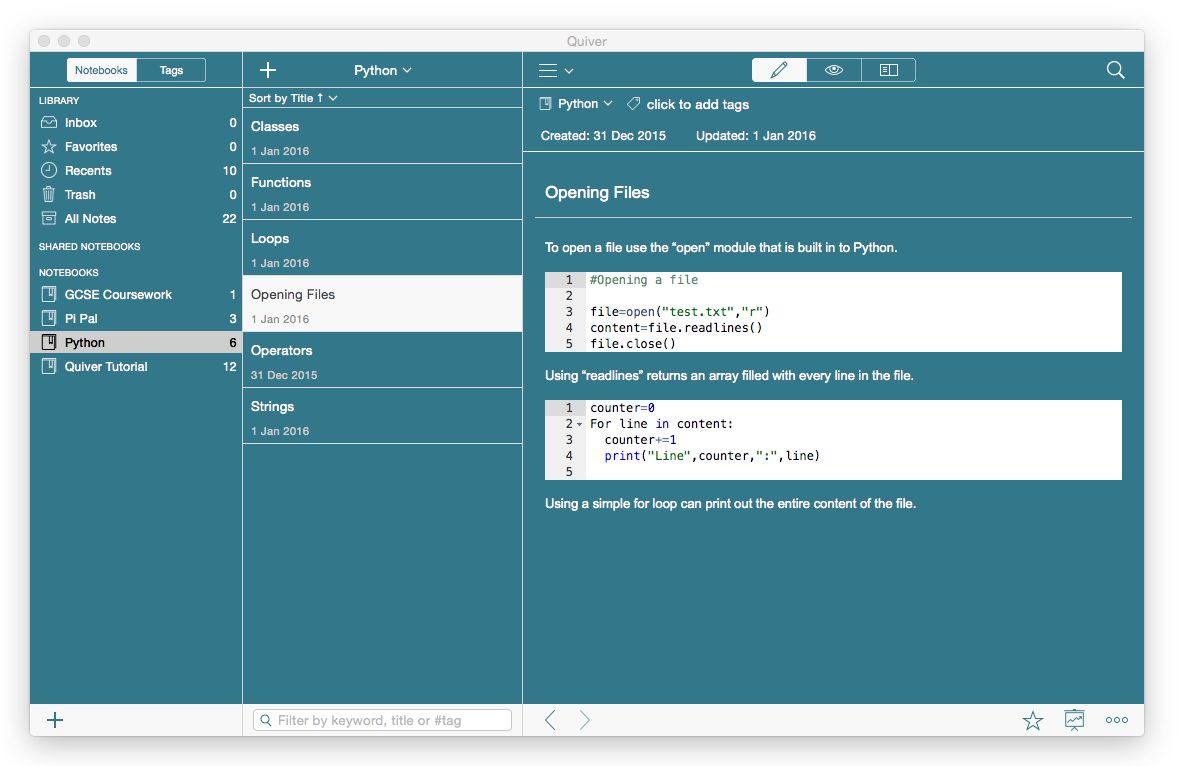Open the Strings note

click(382, 416)
